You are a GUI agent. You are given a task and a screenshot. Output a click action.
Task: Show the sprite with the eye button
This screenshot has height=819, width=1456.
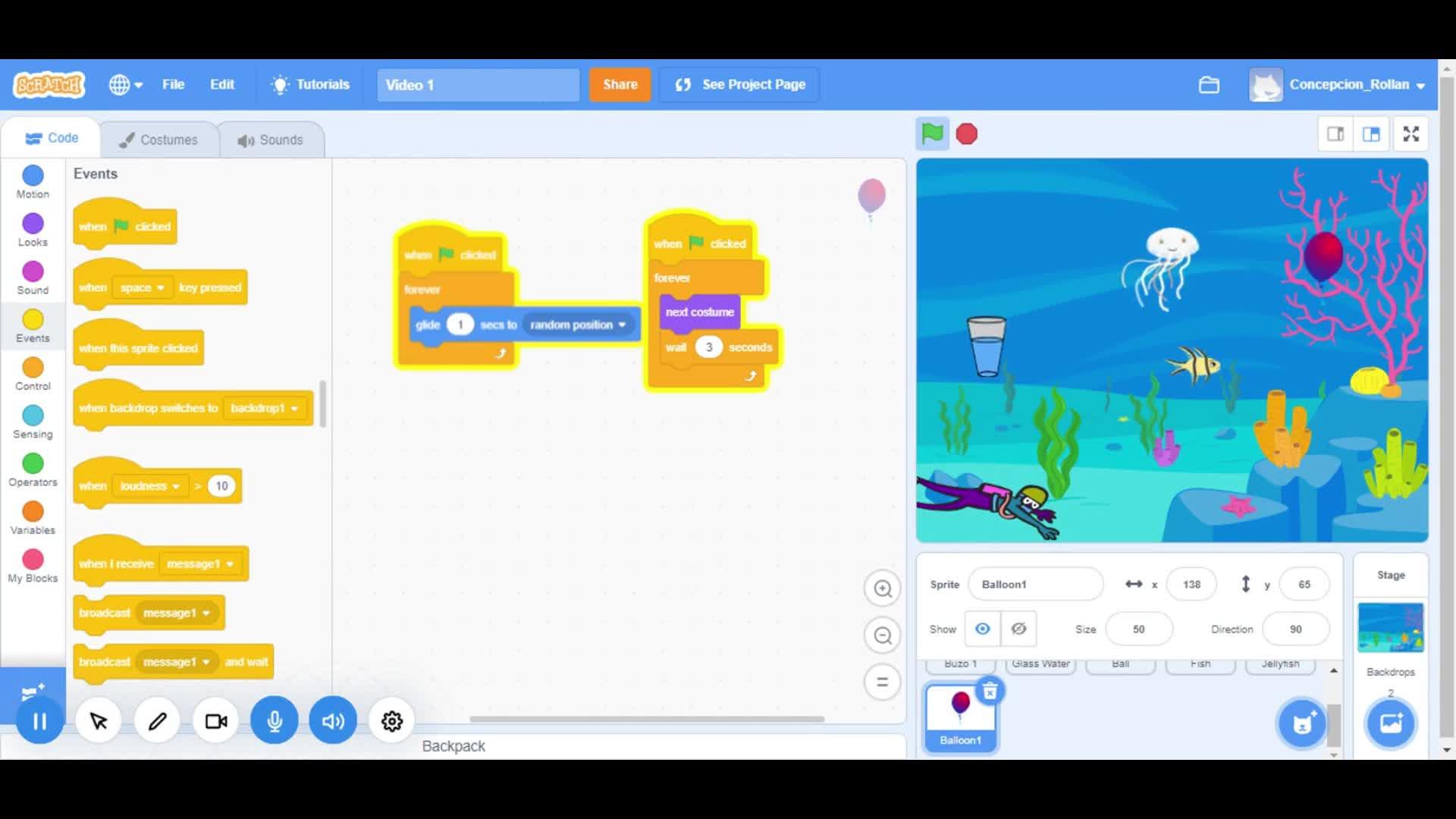click(982, 629)
